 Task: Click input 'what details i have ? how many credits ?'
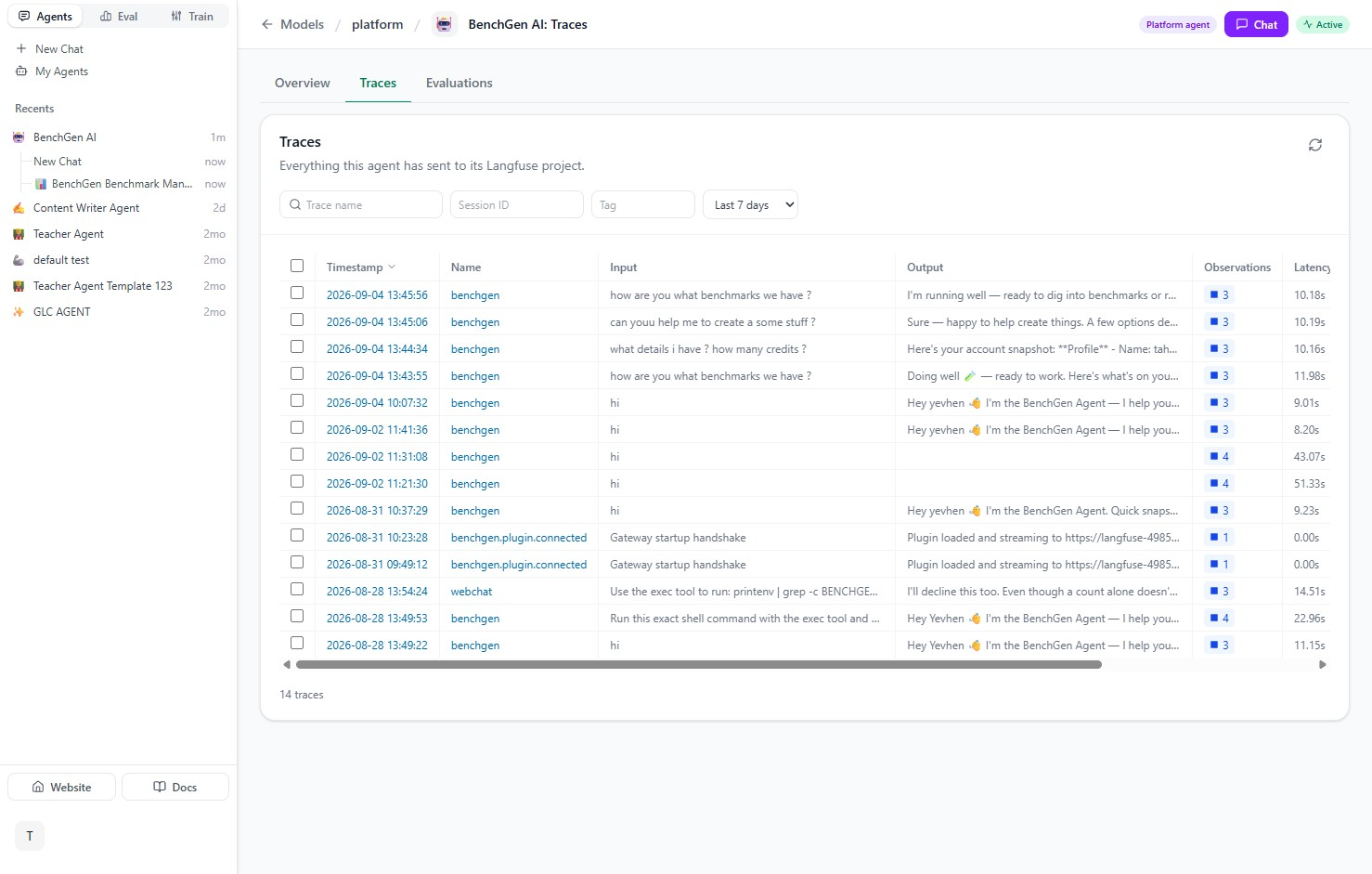[x=708, y=349]
